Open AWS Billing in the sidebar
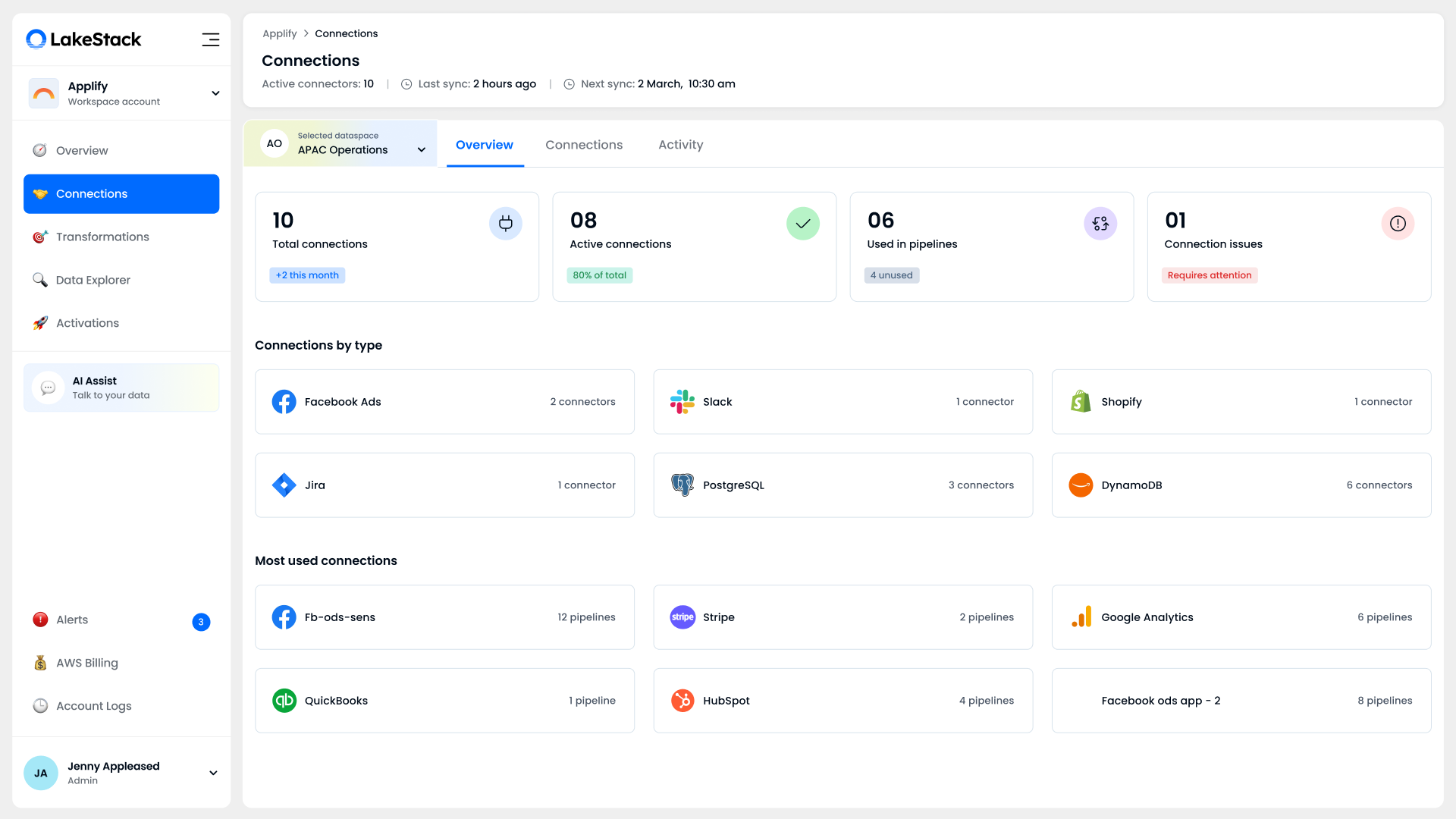 (86, 663)
